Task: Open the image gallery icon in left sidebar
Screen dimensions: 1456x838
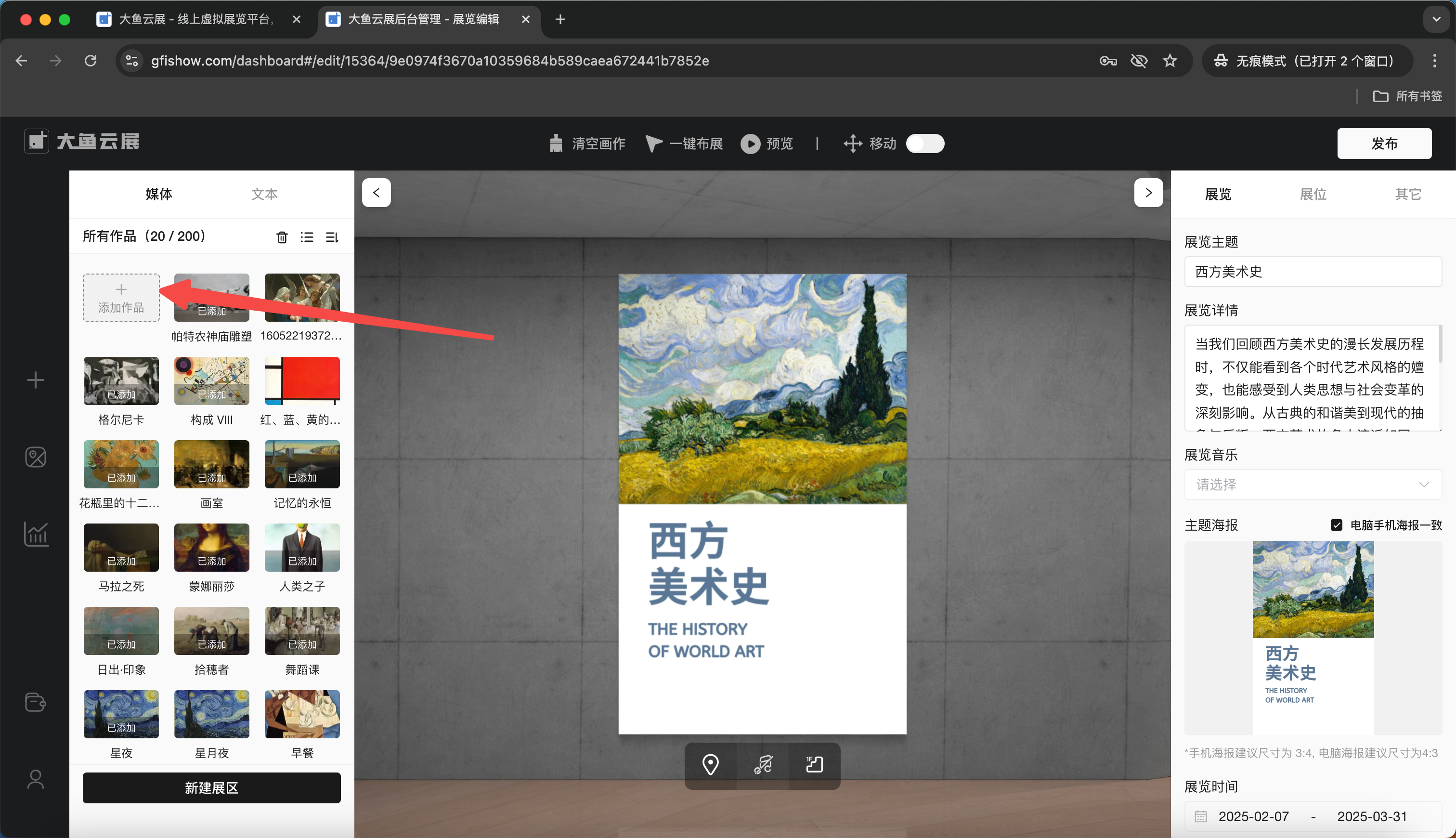Action: (x=36, y=457)
